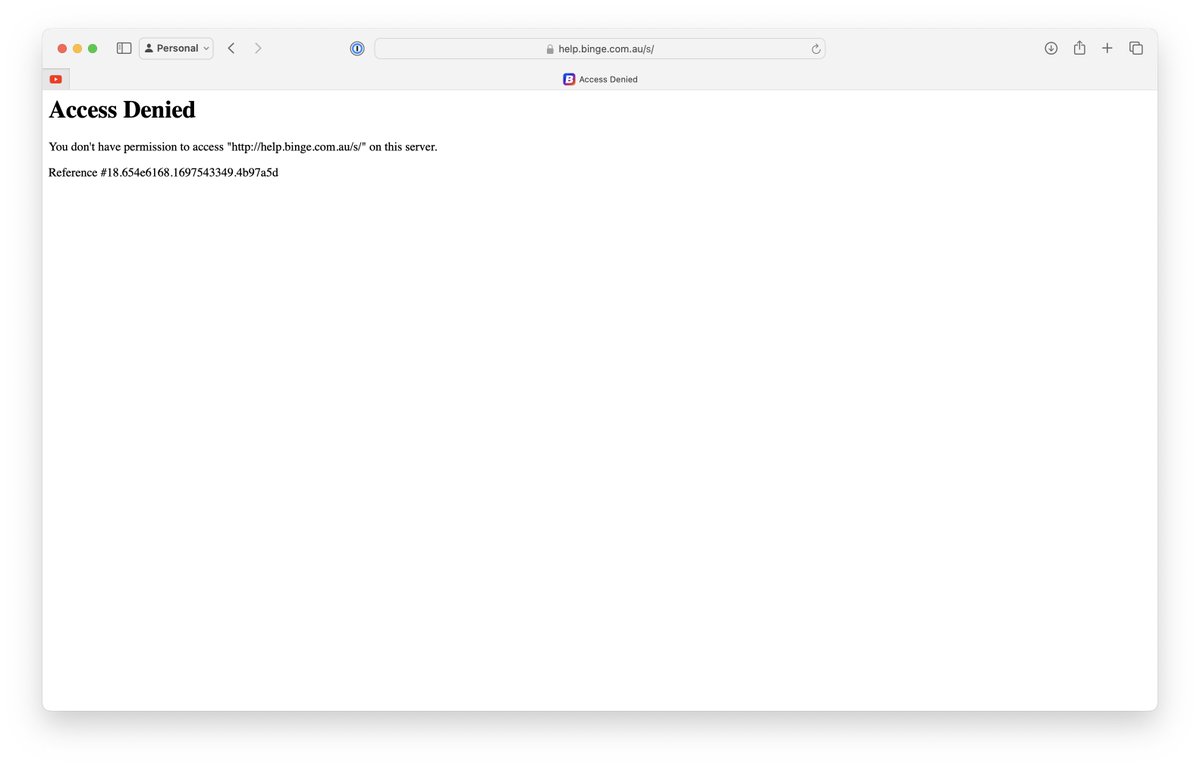Click the "You don't have permission" message text
The width and height of the screenshot is (1200, 767).
243,147
